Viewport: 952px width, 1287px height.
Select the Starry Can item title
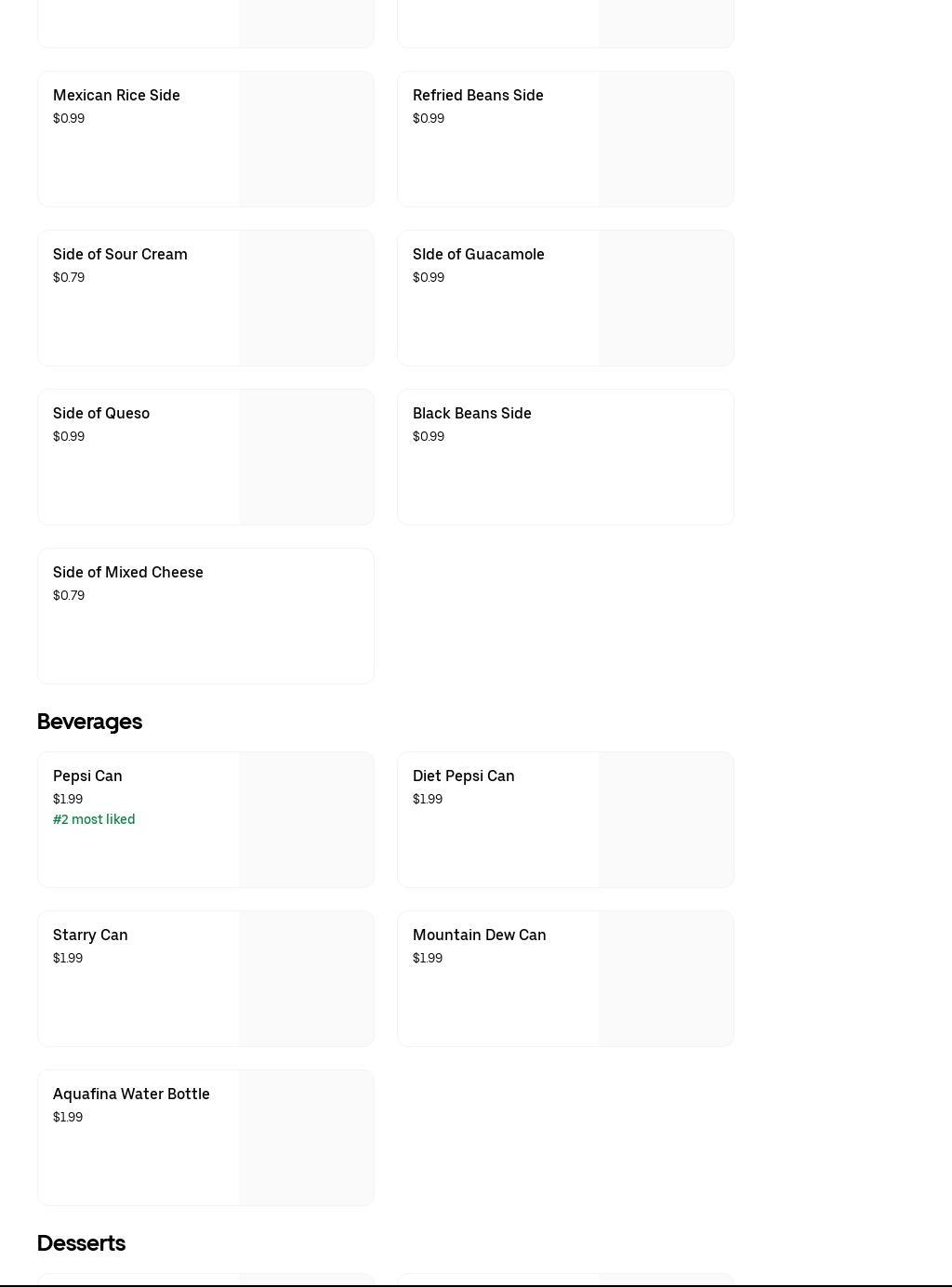pos(90,935)
